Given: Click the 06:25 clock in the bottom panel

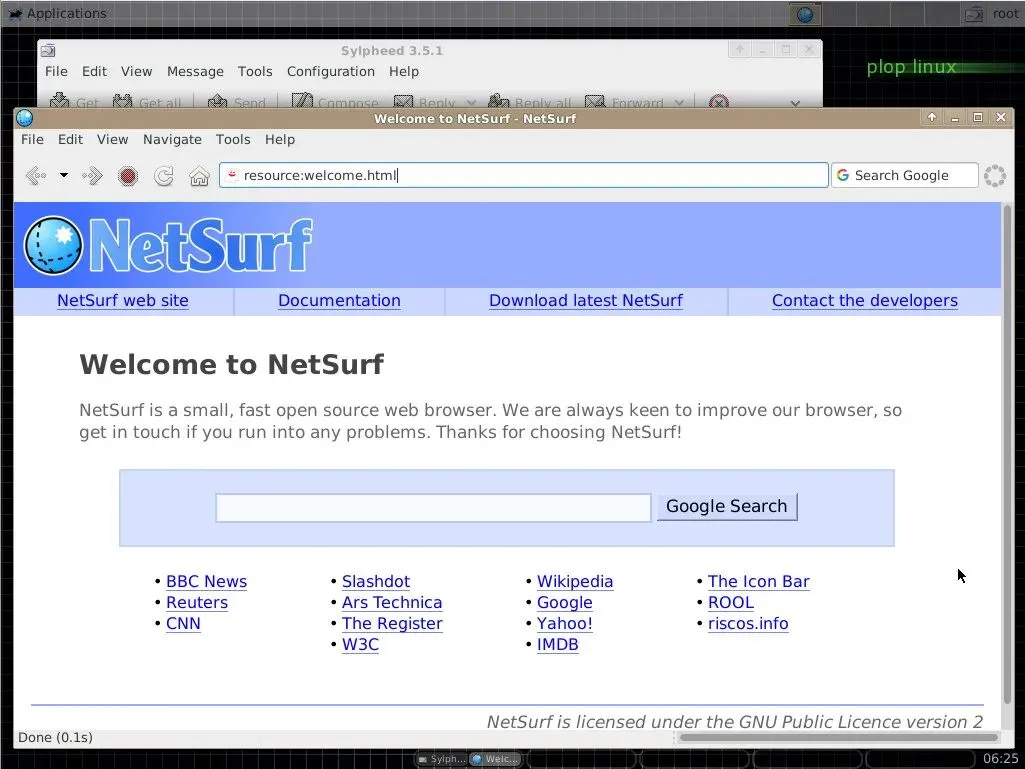Looking at the screenshot, I should [x=1001, y=759].
